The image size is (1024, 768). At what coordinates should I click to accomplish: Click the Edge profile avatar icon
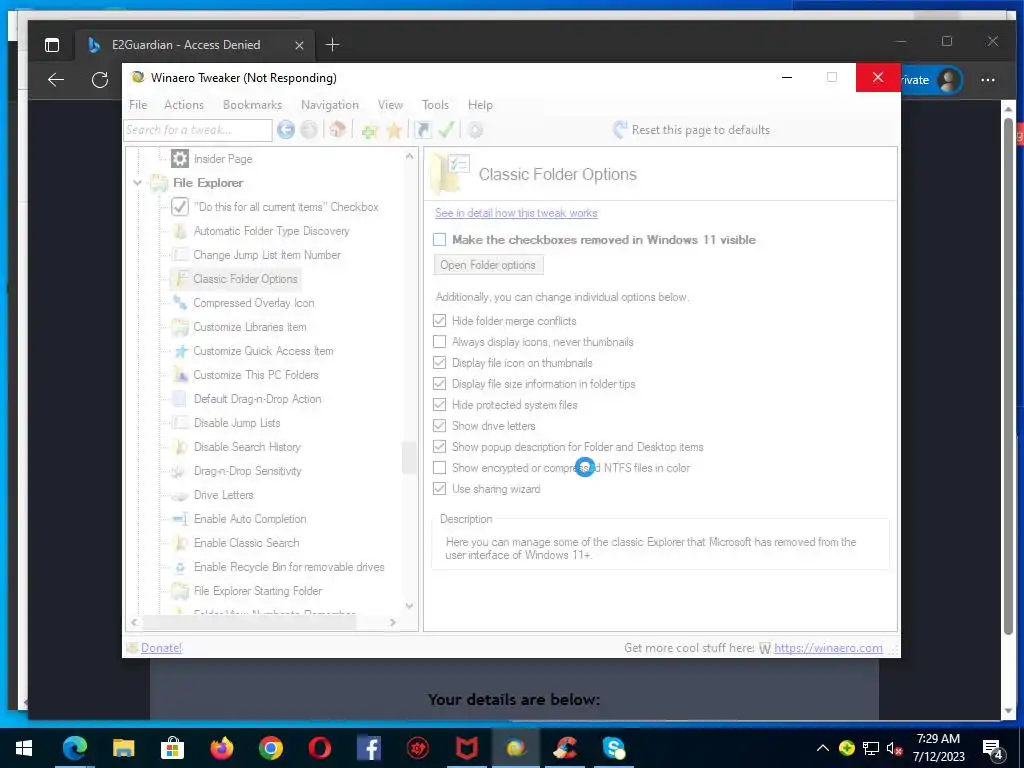click(x=949, y=80)
